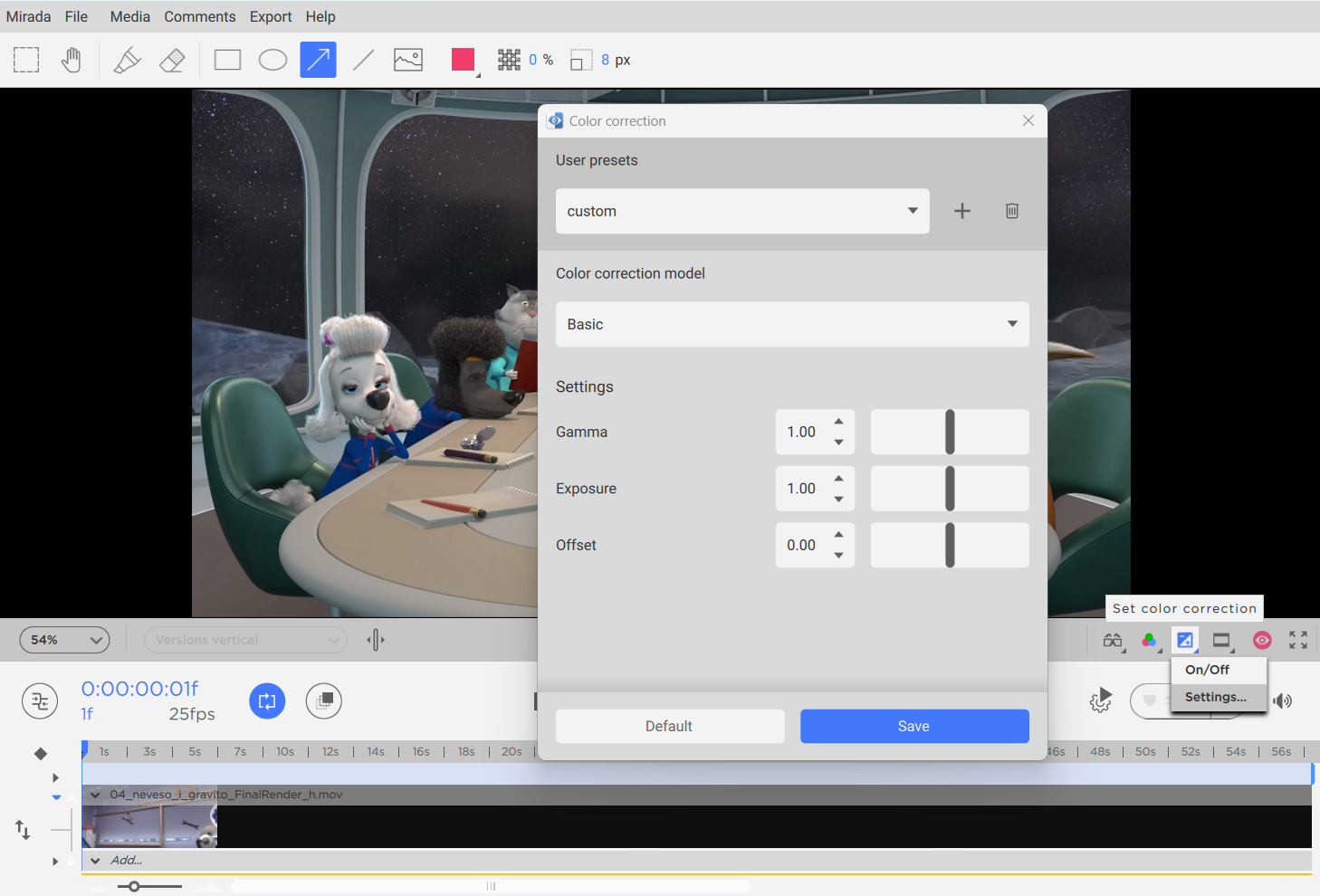Click the overlapping frames round button

coord(324,701)
